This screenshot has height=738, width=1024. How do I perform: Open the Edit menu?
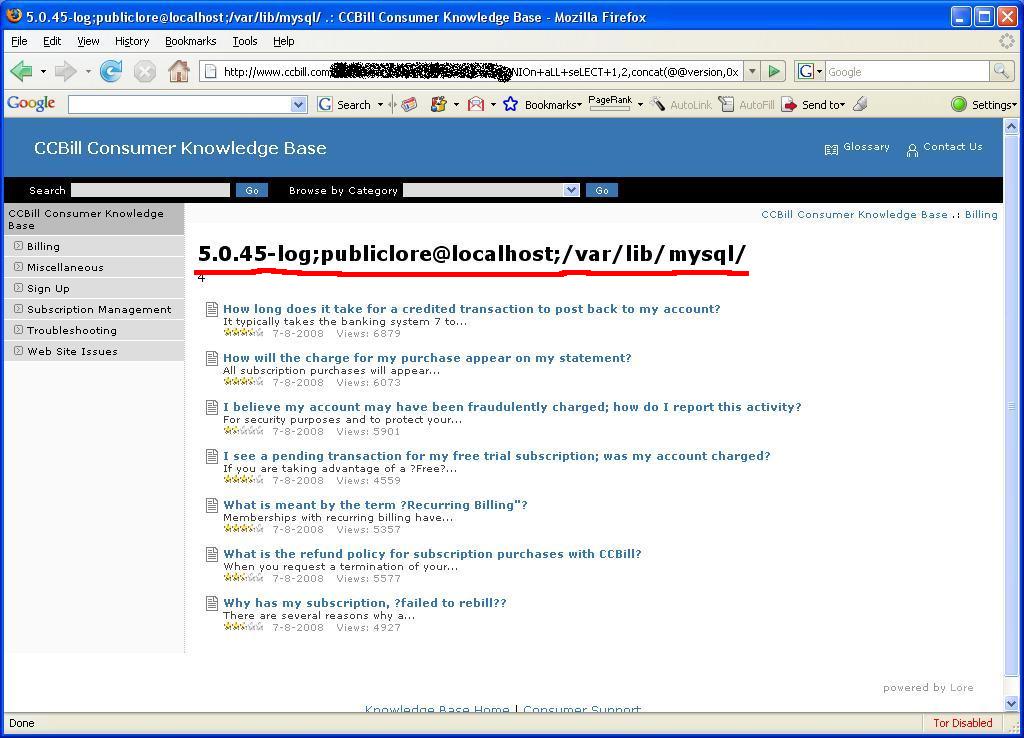coord(52,41)
